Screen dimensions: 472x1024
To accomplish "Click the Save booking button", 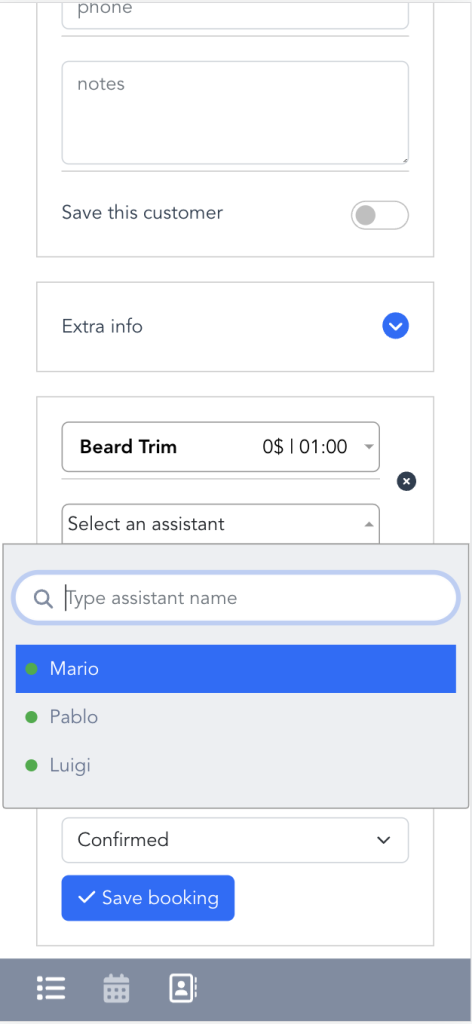I will coord(148,898).
